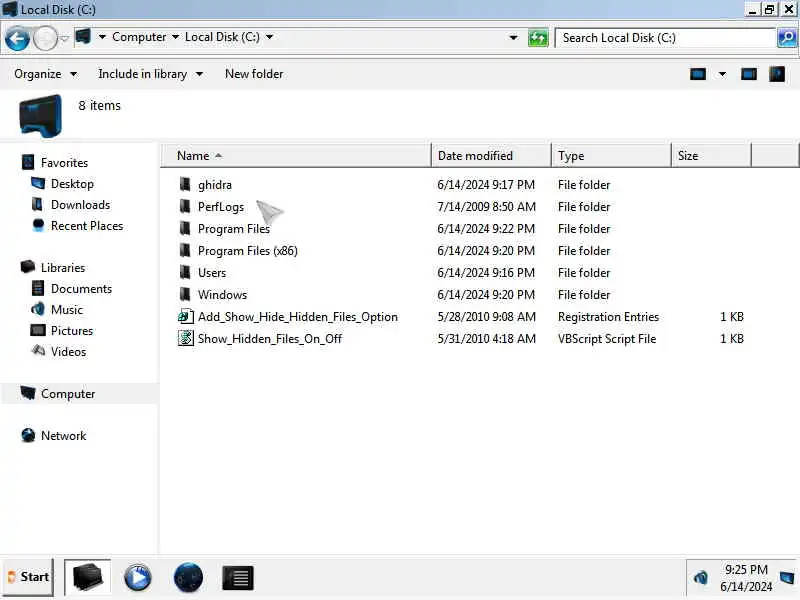Select Computer in the navigation pane
This screenshot has height=600, width=800.
tap(68, 394)
